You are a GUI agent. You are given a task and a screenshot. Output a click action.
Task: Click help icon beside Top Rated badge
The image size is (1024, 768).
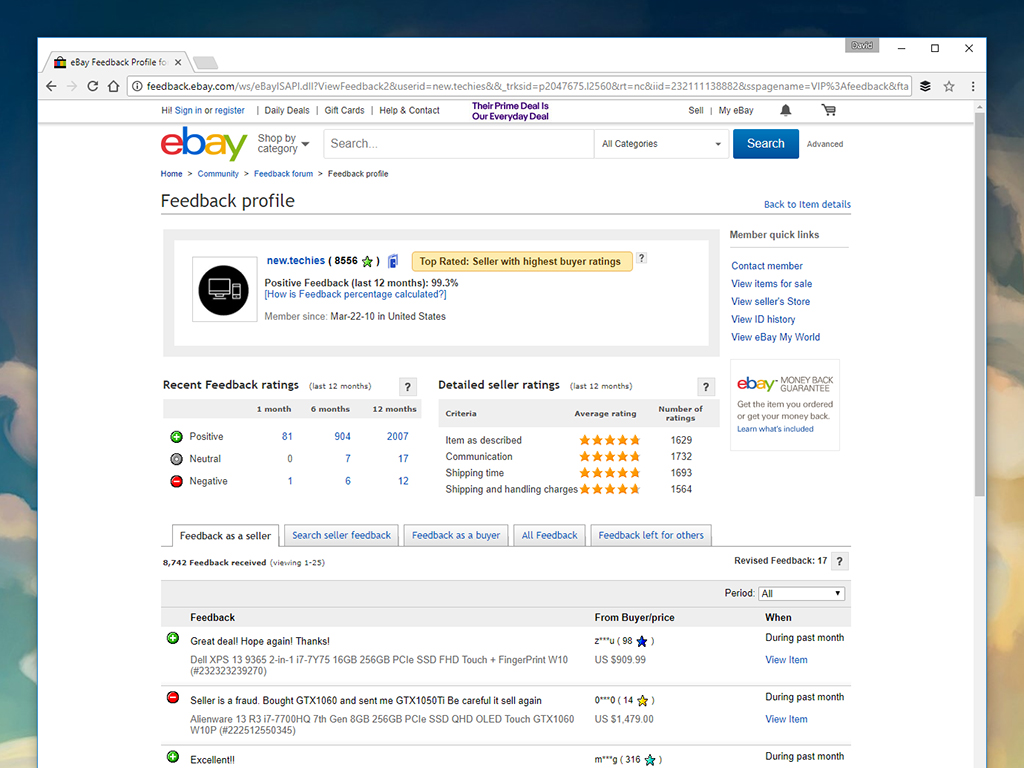click(x=642, y=258)
